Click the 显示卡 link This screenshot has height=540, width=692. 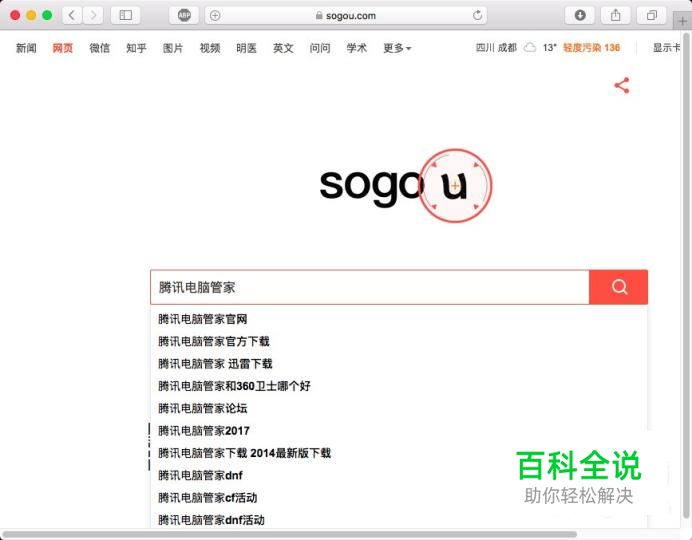pos(666,47)
